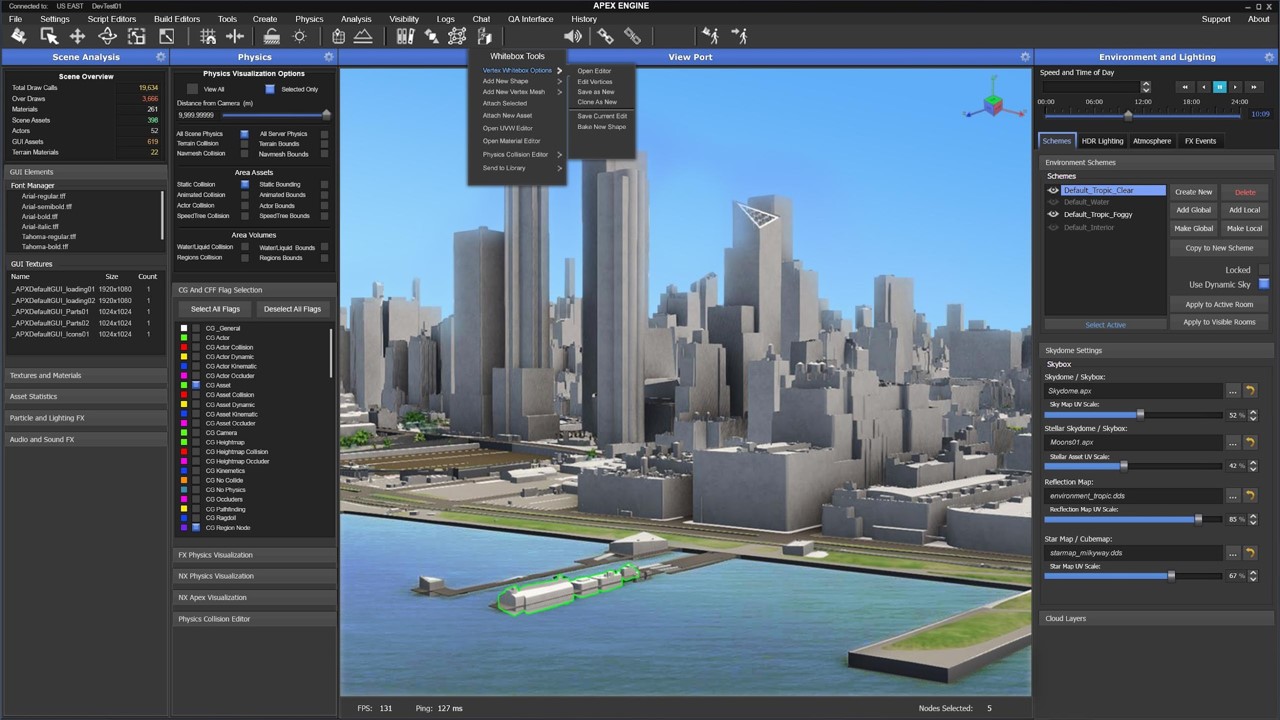
Task: Click the Copy to New Scheme button
Action: [1219, 248]
